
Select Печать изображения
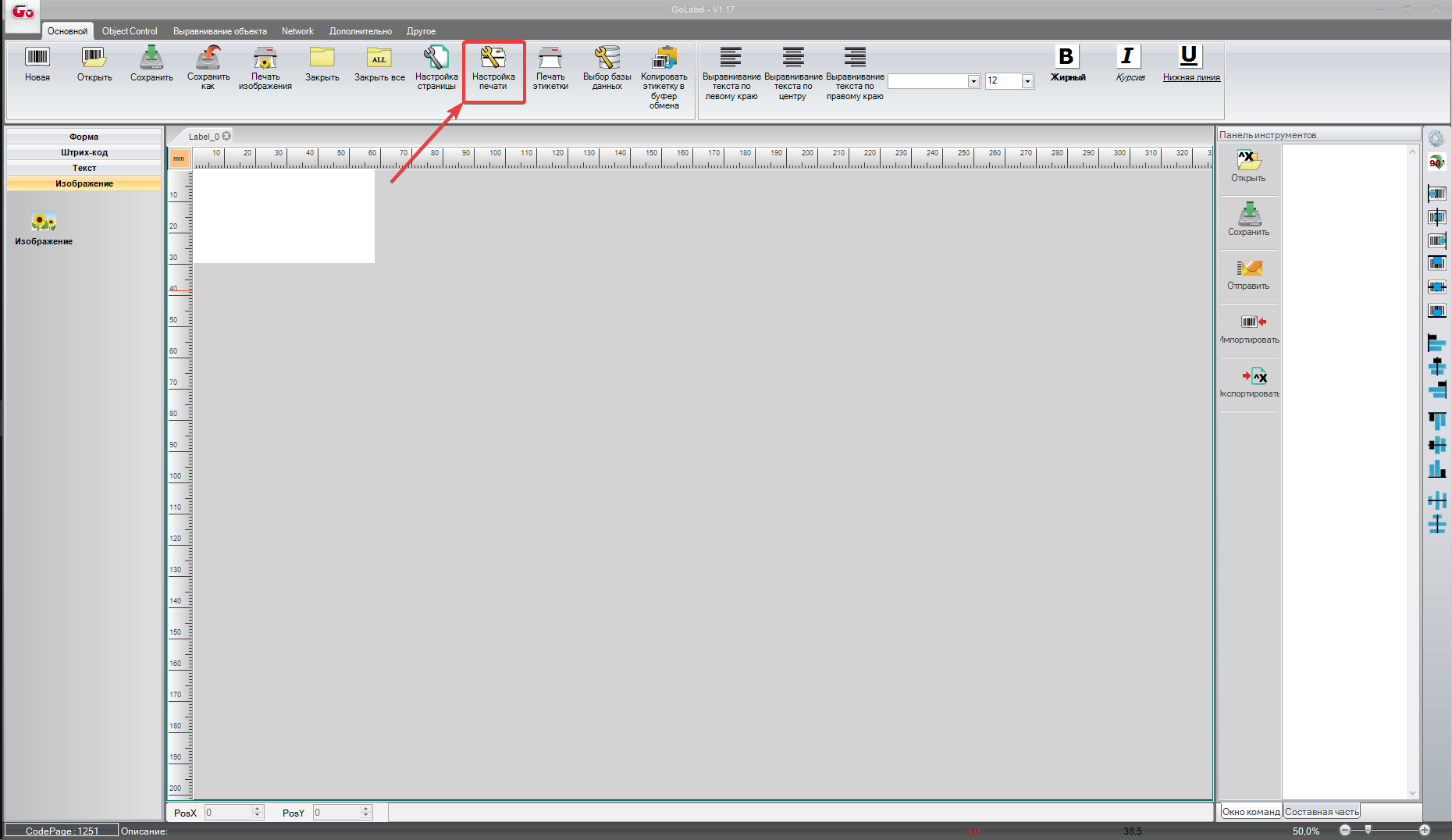coord(265,68)
